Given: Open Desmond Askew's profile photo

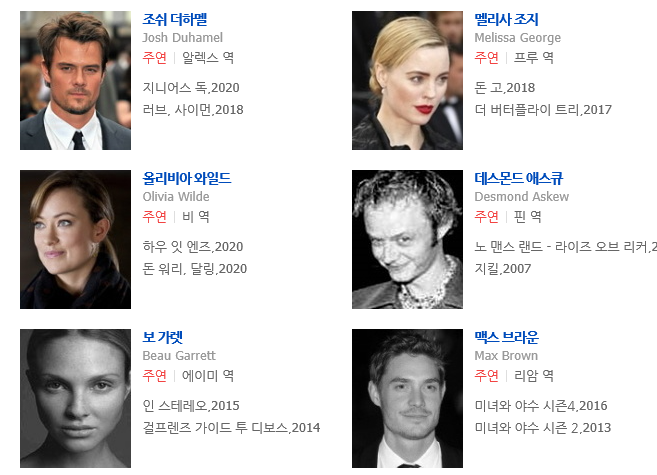Looking at the screenshot, I should [407, 239].
